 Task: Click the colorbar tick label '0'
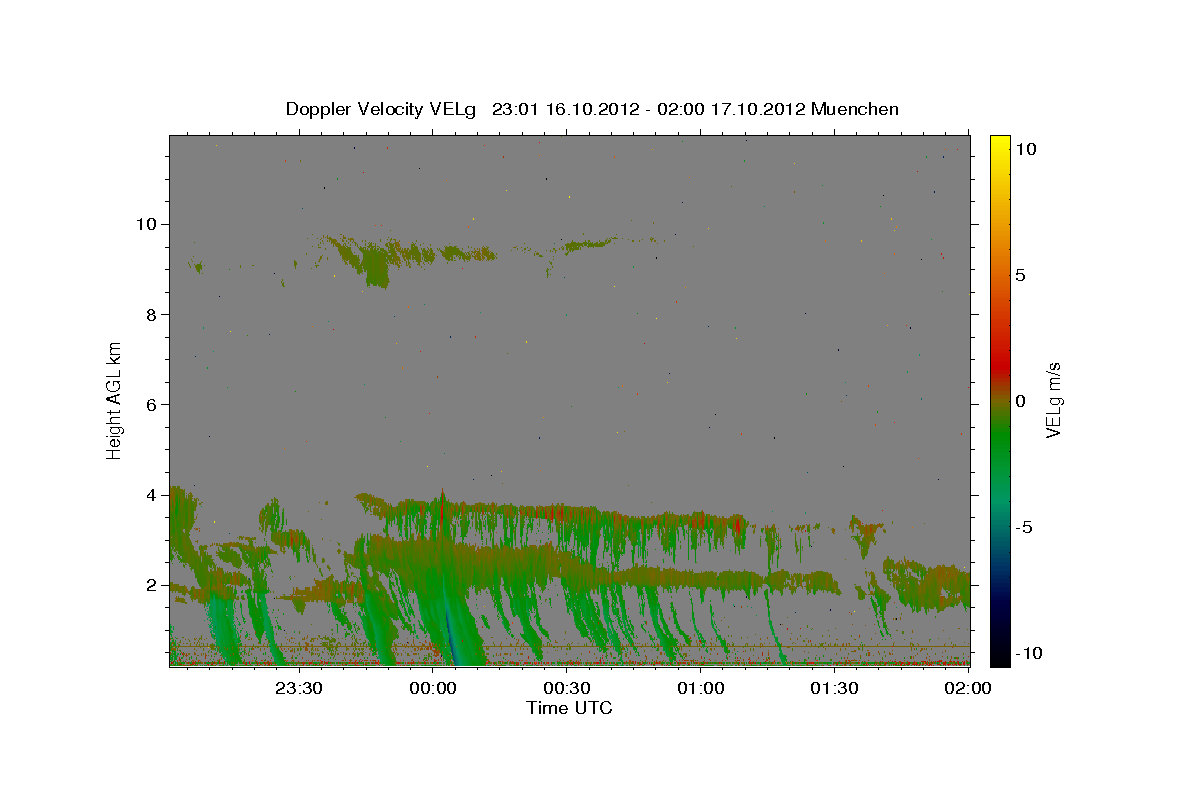pyautogui.click(x=1020, y=401)
